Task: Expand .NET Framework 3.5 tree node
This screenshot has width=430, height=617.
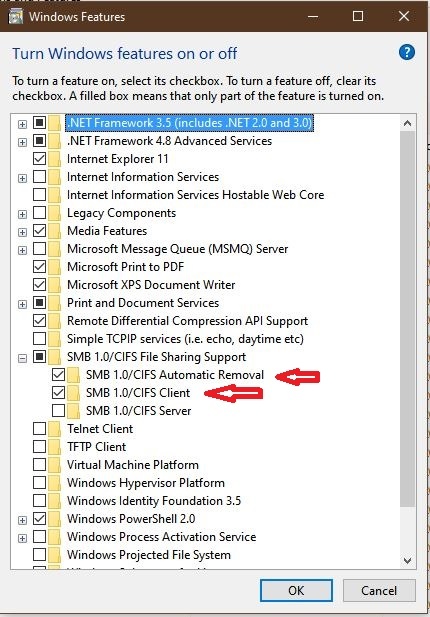Action: [x=22, y=124]
